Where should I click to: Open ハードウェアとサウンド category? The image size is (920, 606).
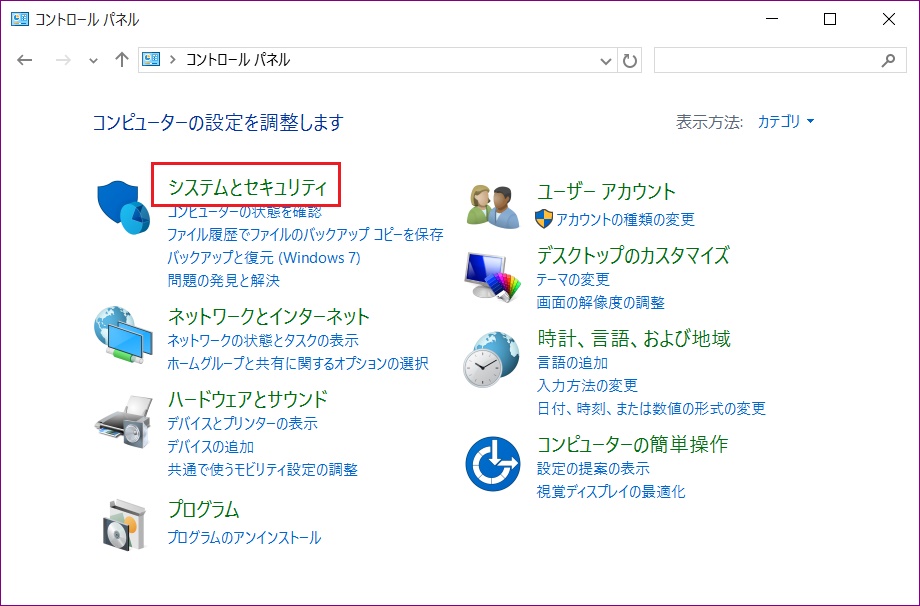[x=247, y=400]
